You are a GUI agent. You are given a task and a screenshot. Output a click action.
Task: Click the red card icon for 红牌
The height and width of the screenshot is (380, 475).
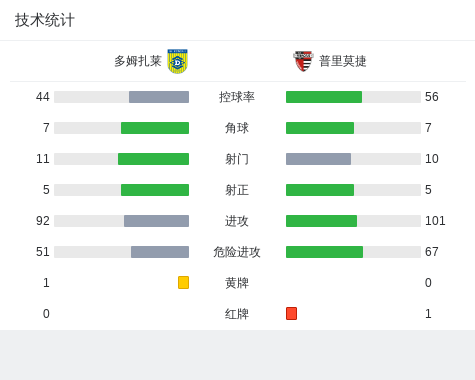291,313
